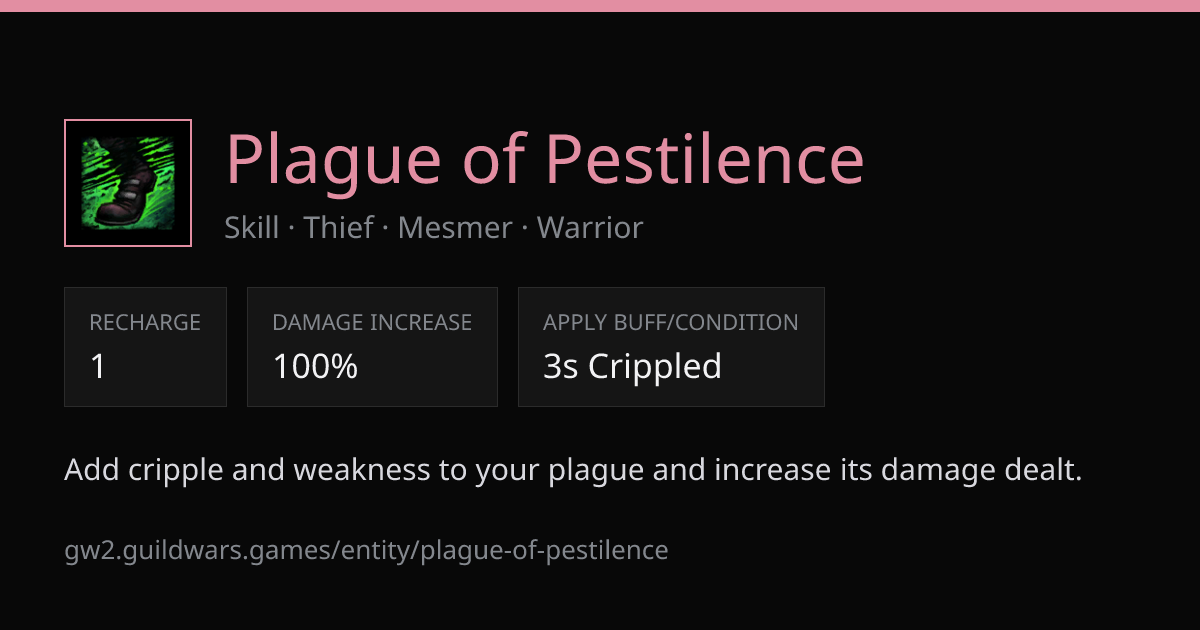Open the Thief profession tag
This screenshot has width=1200, height=630.
point(339,228)
